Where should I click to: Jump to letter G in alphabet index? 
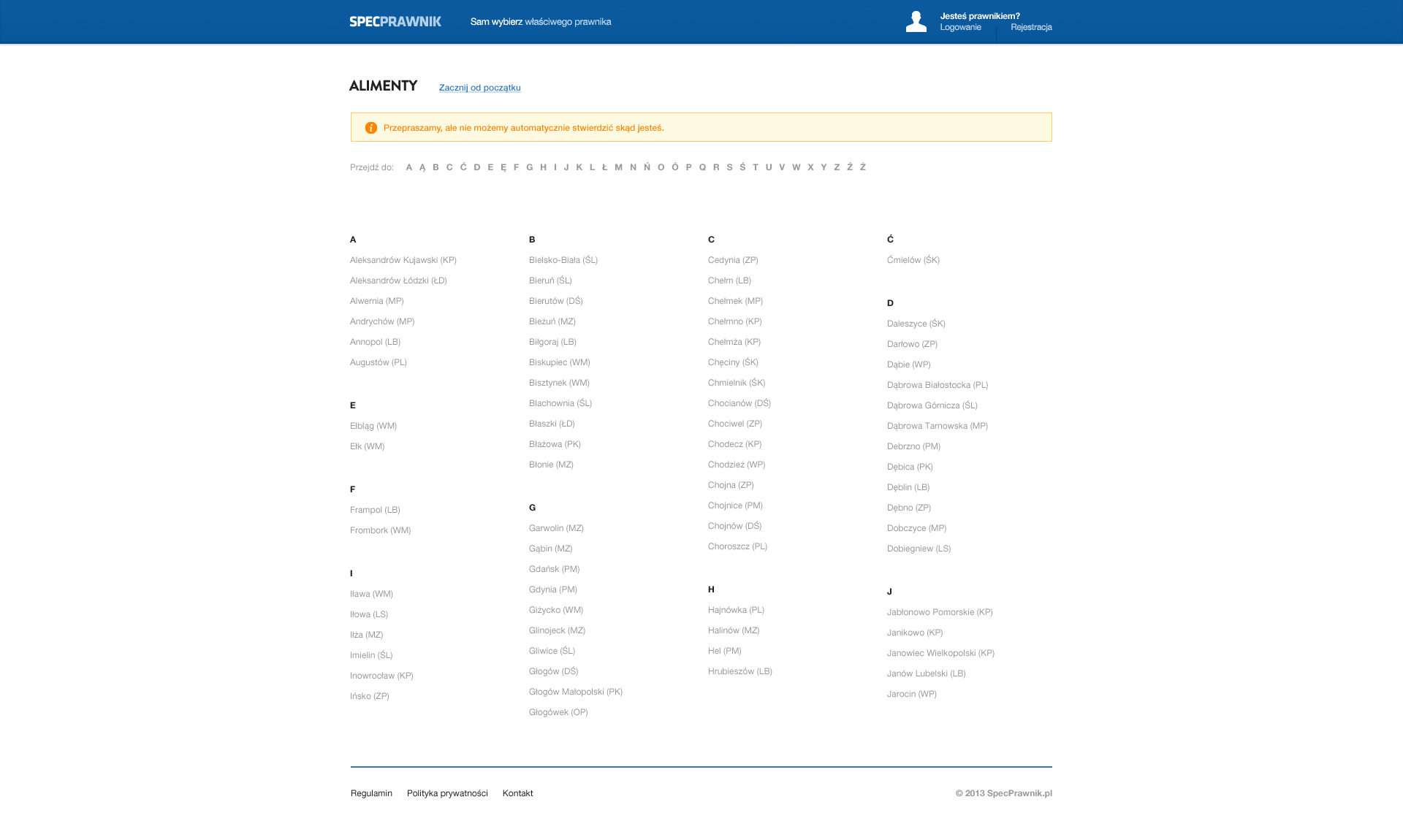click(530, 167)
